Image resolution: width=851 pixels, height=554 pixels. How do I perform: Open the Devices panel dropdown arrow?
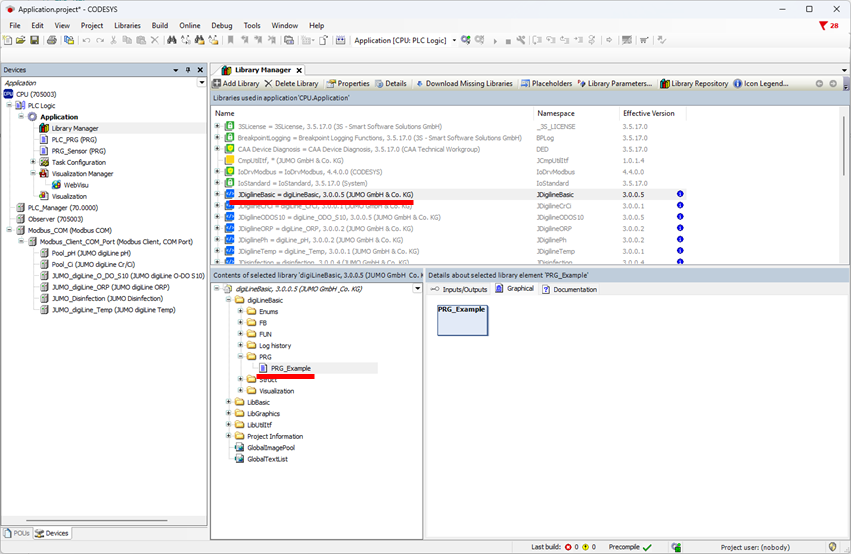click(x=175, y=70)
